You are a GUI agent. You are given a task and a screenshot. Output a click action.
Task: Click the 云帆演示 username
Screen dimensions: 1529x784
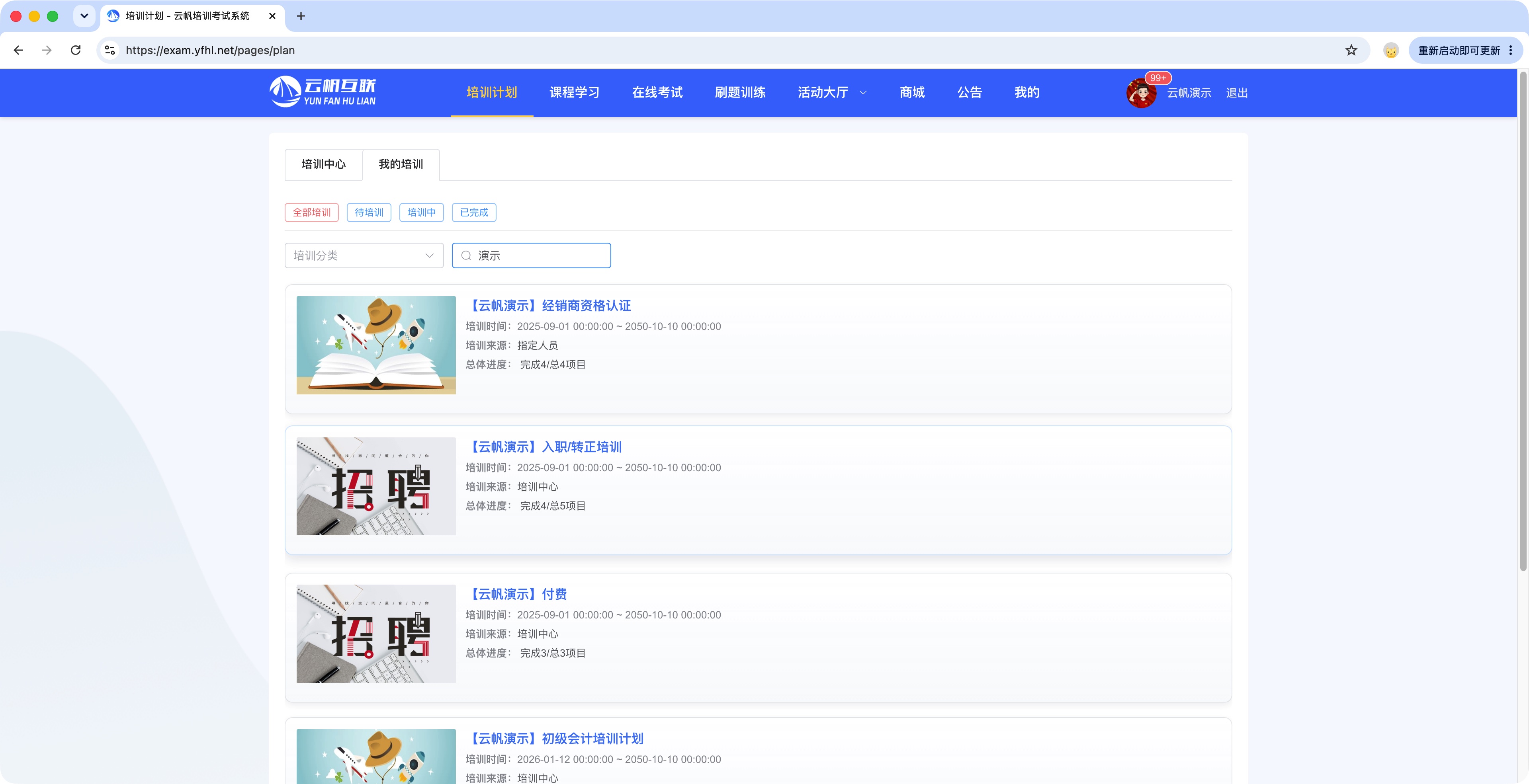(x=1189, y=93)
